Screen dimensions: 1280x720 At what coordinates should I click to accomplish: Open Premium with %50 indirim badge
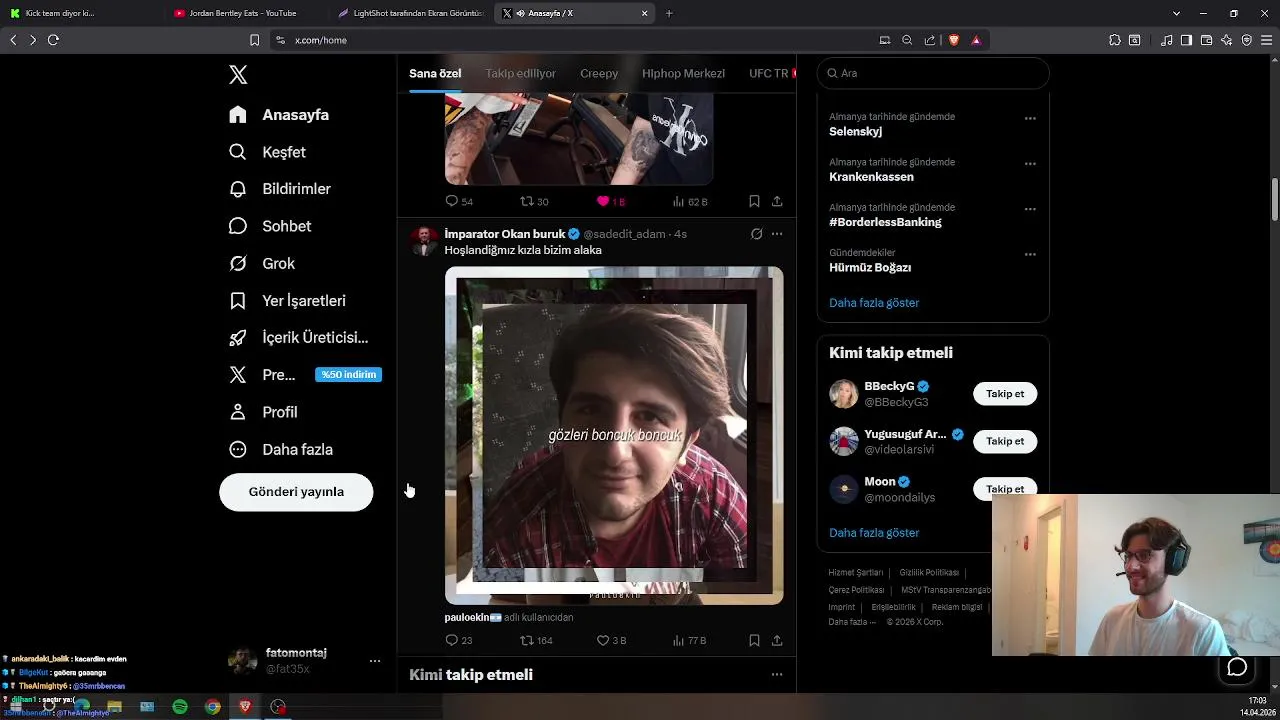point(305,375)
